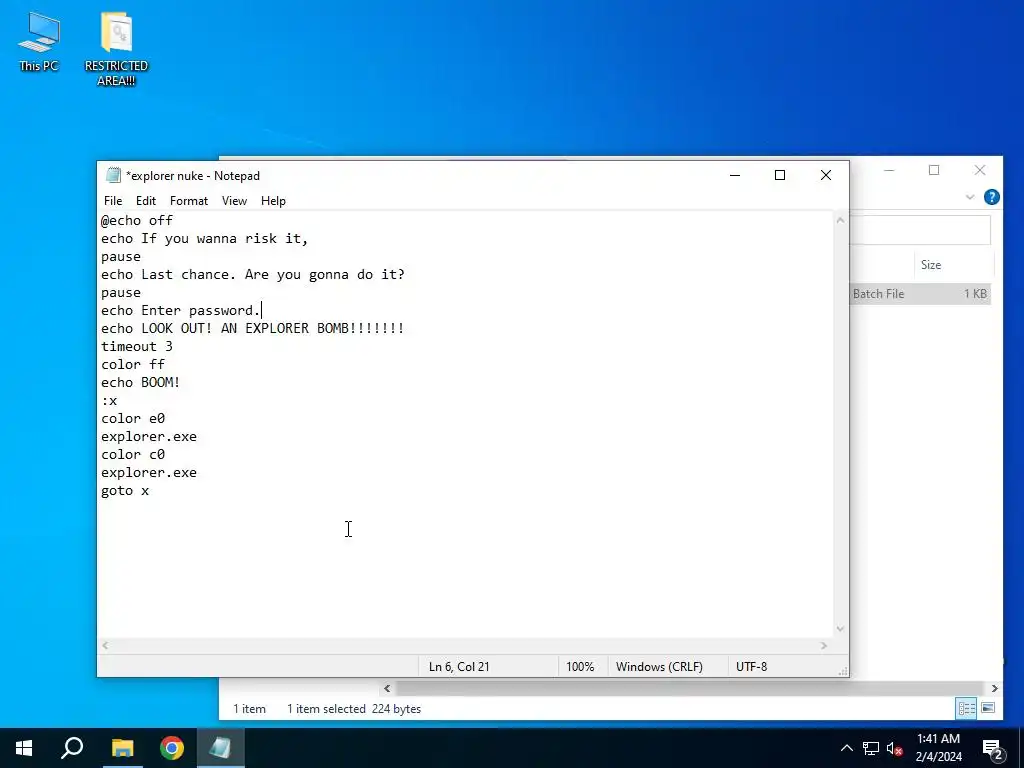
Task: Click Notepad vertical scrollbar up arrow
Action: coord(840,220)
